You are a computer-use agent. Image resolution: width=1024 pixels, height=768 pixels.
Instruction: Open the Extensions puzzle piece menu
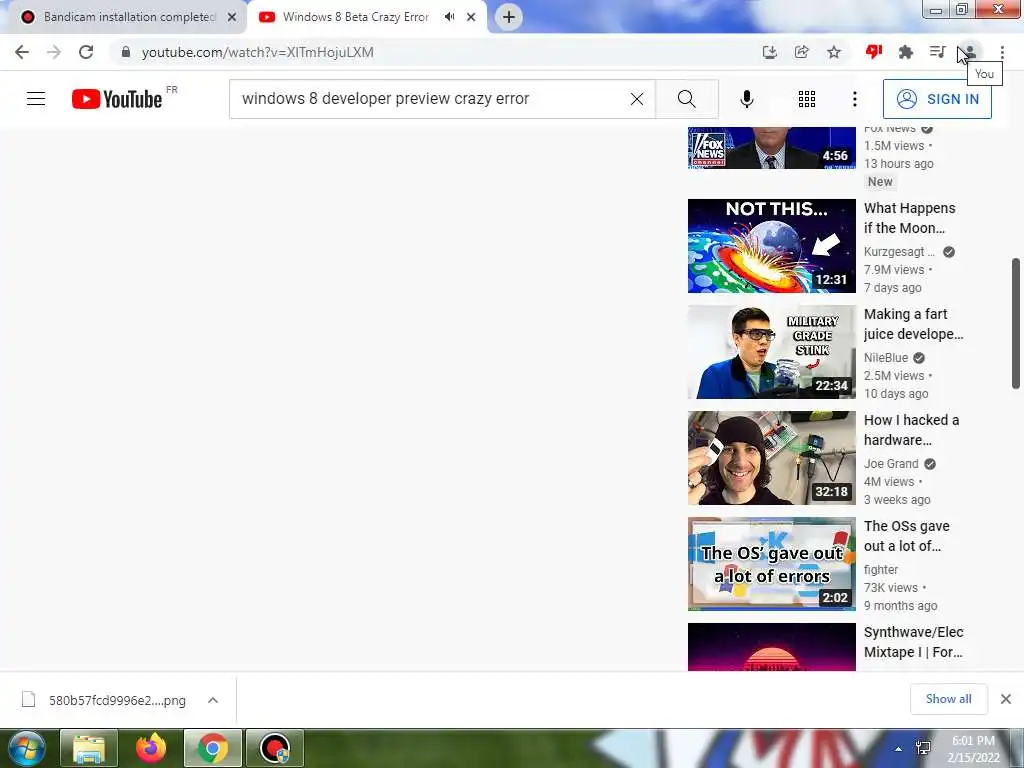pyautogui.click(x=906, y=52)
